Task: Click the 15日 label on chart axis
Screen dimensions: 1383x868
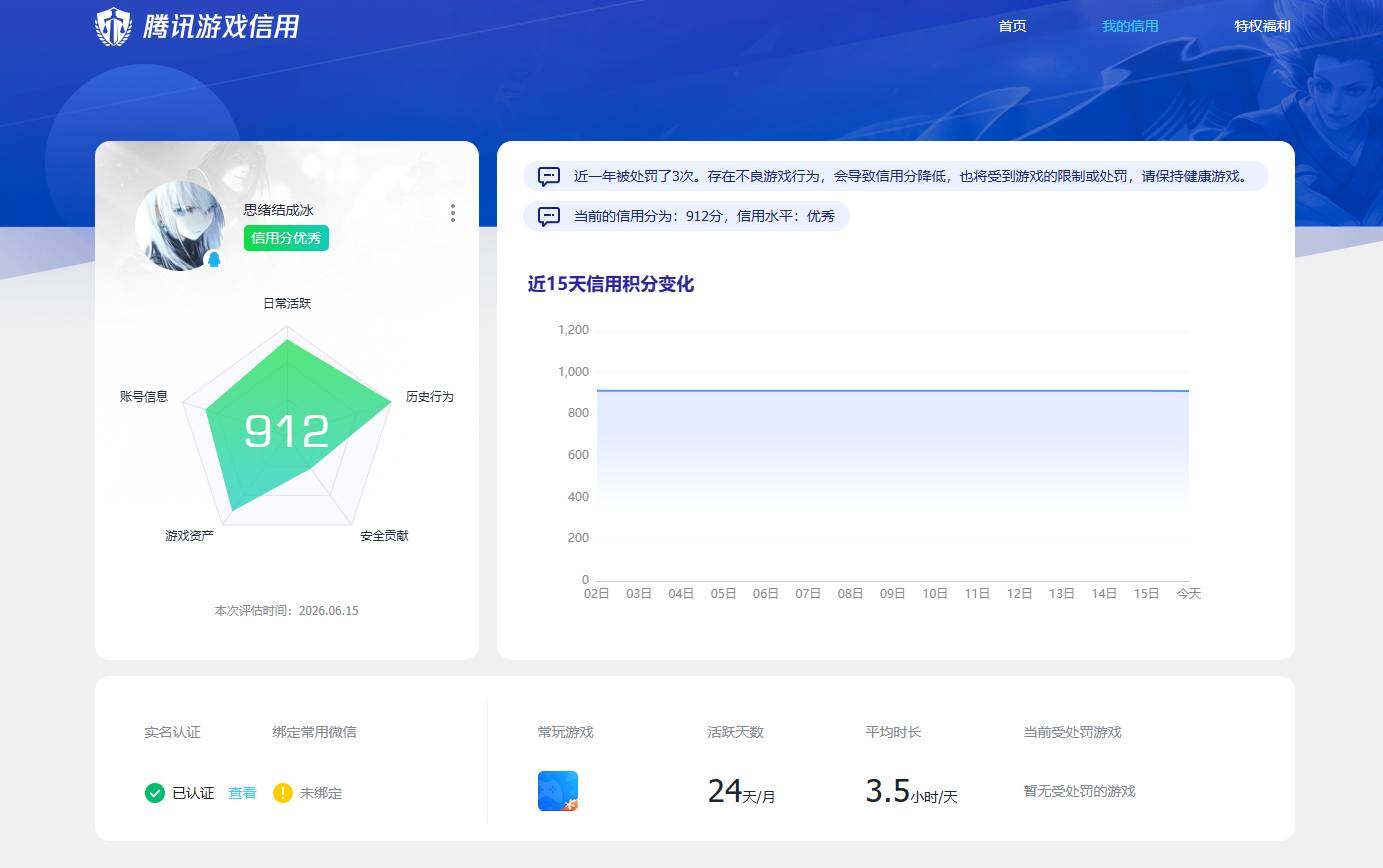Action: pyautogui.click(x=1146, y=593)
